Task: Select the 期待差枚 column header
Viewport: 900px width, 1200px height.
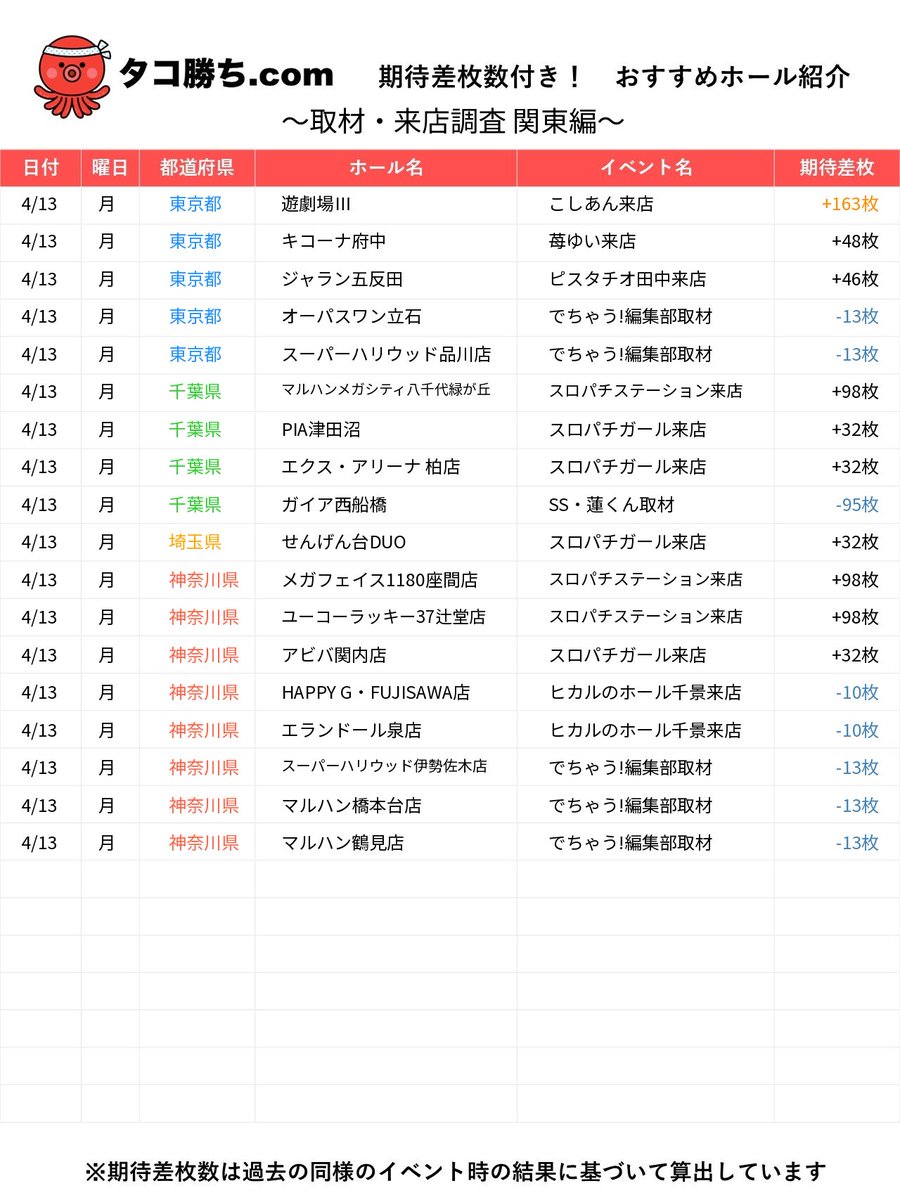Action: [x=837, y=168]
